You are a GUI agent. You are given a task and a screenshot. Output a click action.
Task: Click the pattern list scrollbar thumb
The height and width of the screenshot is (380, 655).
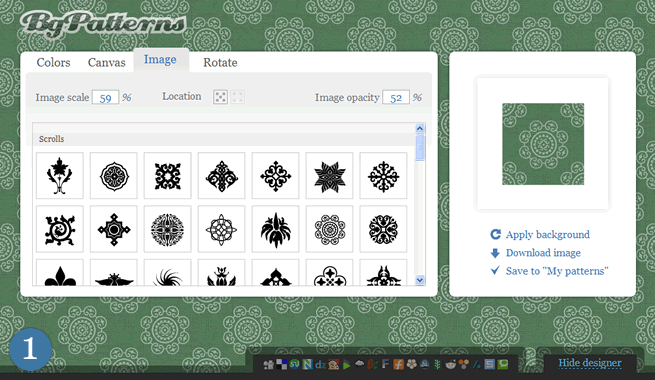(x=420, y=147)
